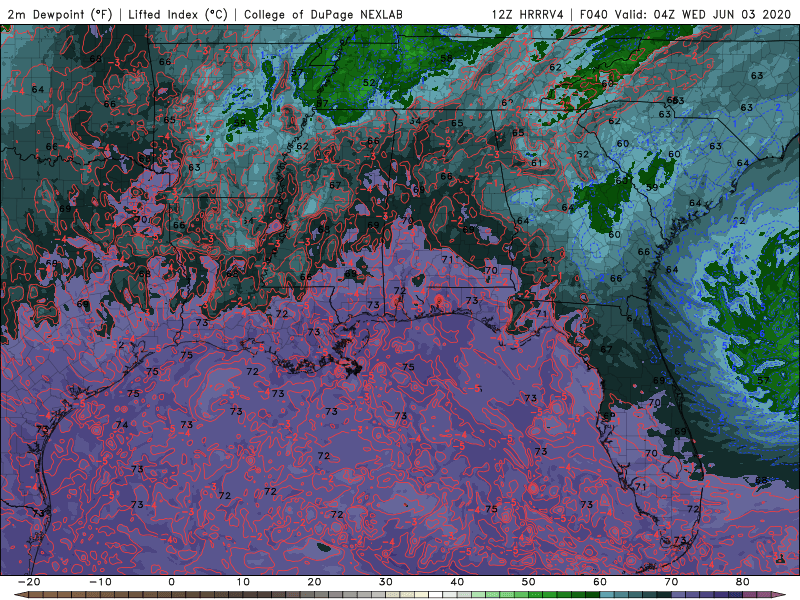This screenshot has height=600, width=800.
Task: Click the "-10" color scale label
Action: [100, 582]
